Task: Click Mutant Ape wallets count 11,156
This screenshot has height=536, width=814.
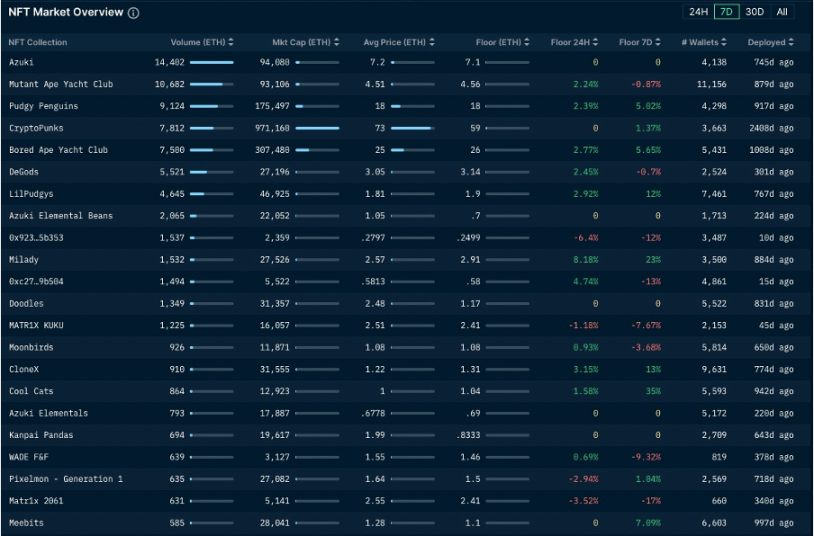Action: [712, 84]
